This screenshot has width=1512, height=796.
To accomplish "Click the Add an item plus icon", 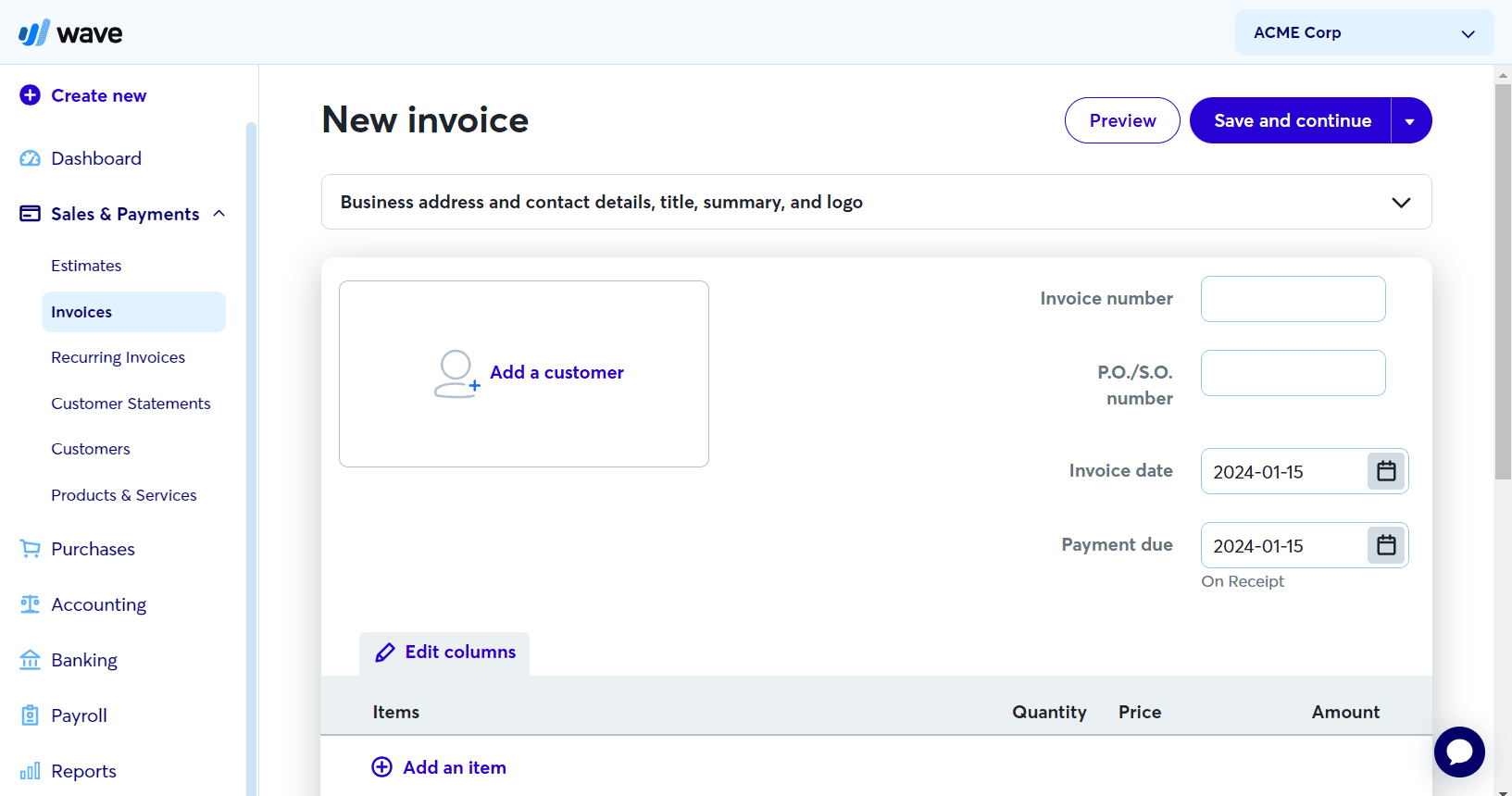I will click(x=381, y=767).
